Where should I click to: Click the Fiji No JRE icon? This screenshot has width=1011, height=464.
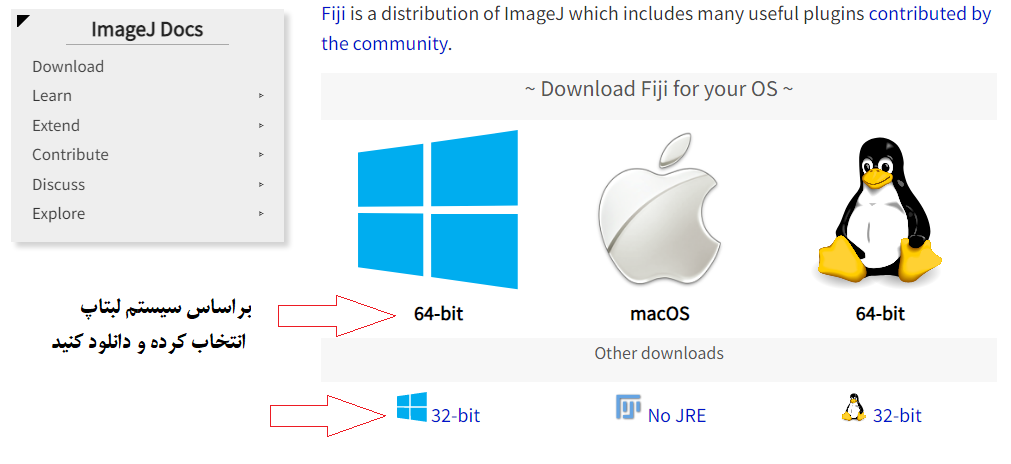coord(628,407)
